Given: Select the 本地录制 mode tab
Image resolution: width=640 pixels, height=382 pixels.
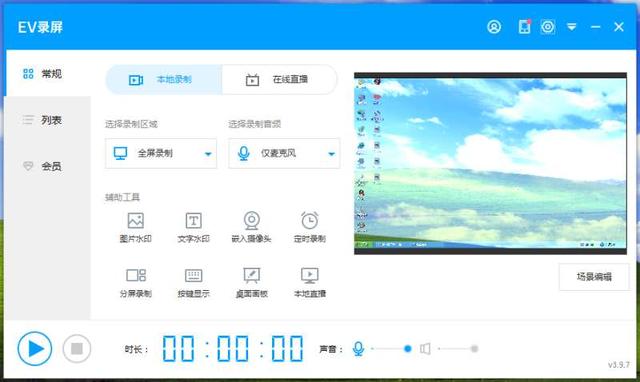Looking at the screenshot, I should click(x=164, y=80).
